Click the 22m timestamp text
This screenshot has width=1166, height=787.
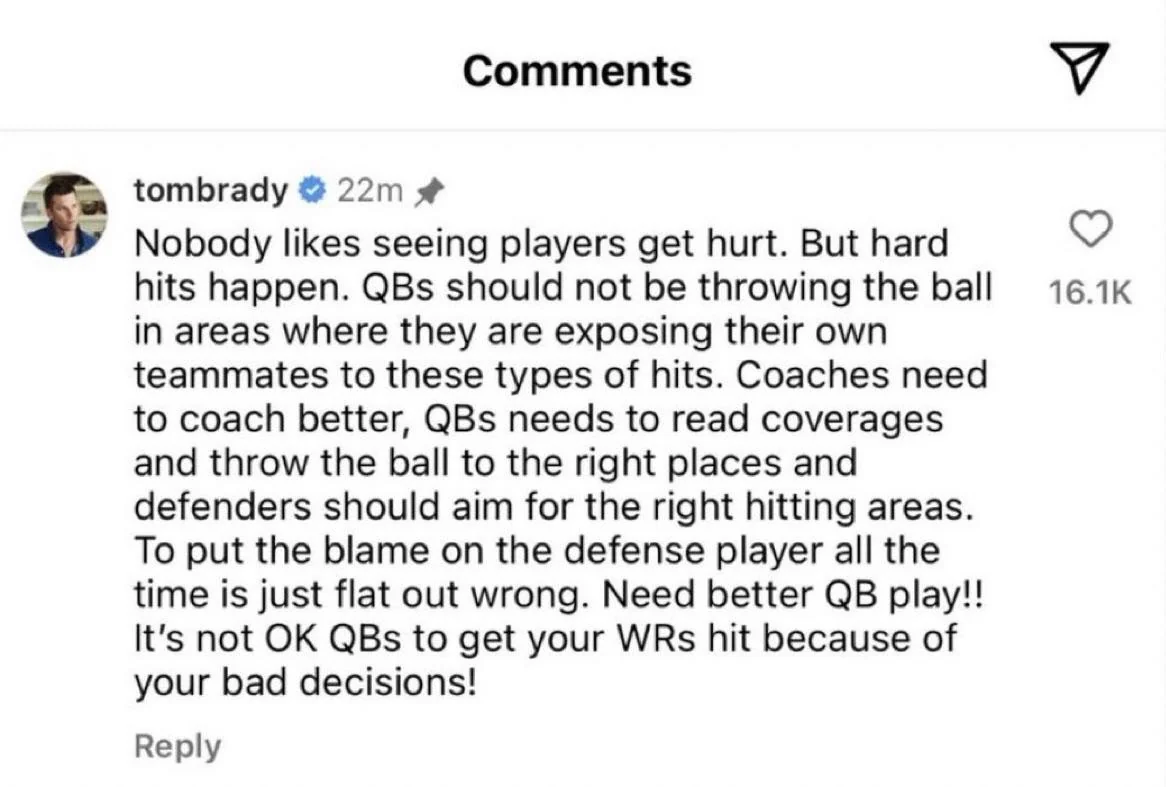[371, 190]
